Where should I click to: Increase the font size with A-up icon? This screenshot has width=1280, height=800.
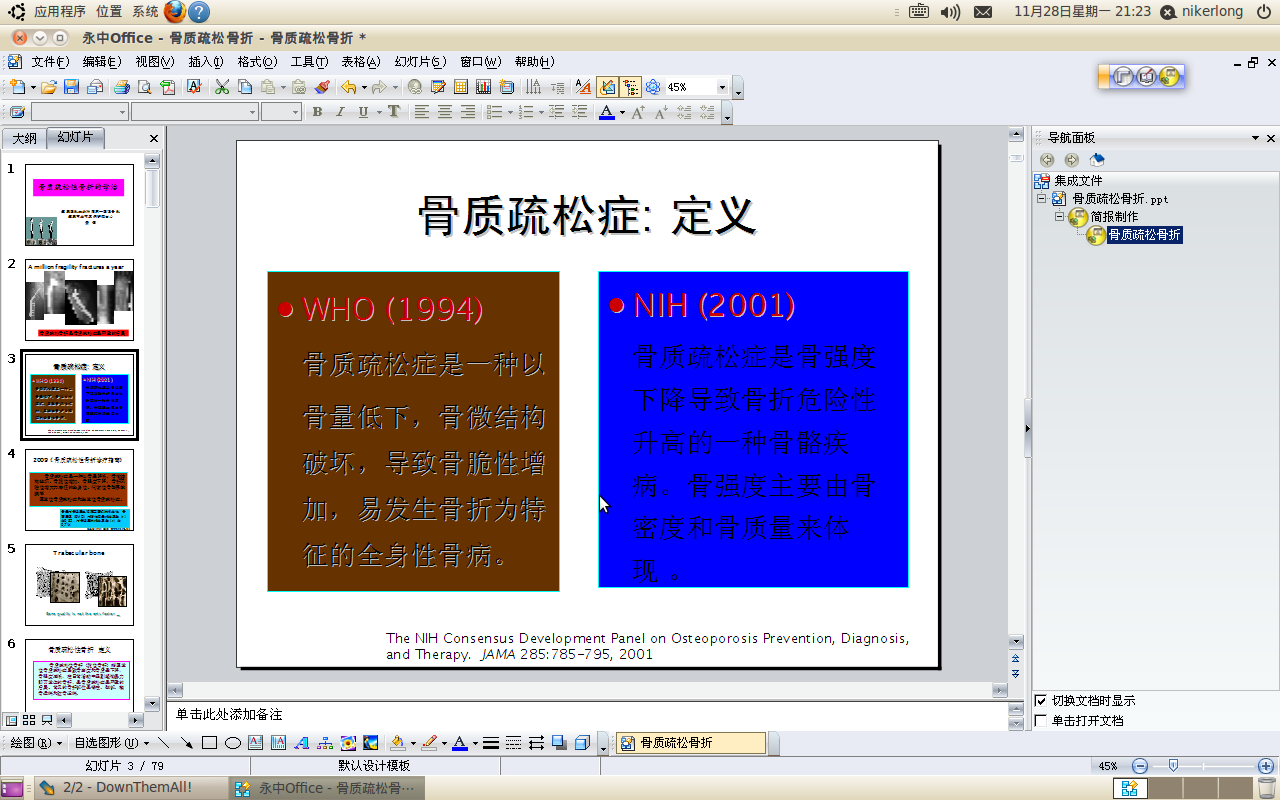[x=638, y=112]
